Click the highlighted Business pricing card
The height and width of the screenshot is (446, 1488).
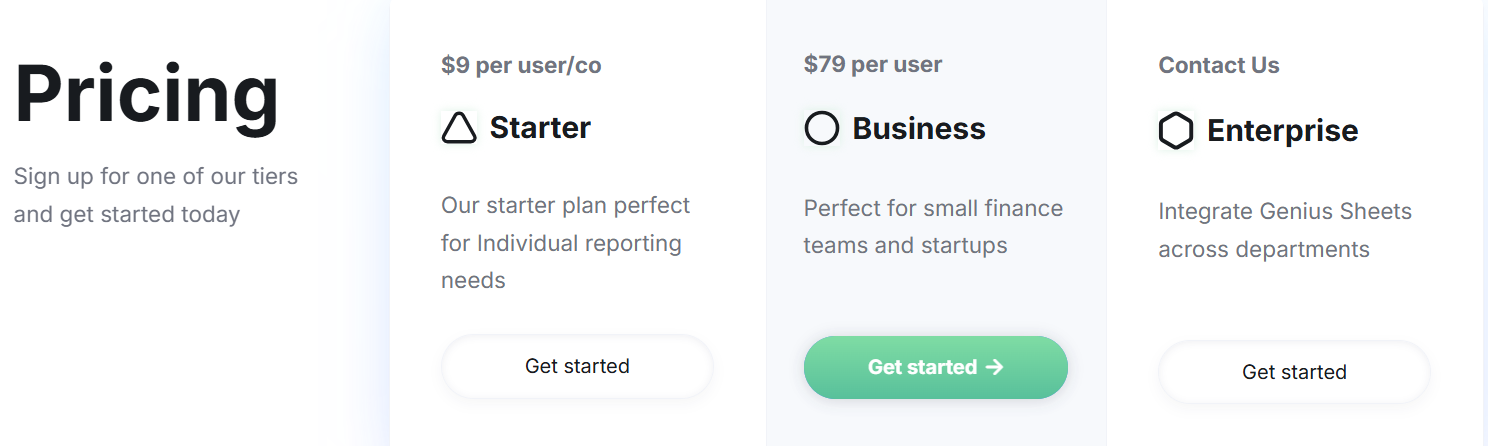(936, 223)
